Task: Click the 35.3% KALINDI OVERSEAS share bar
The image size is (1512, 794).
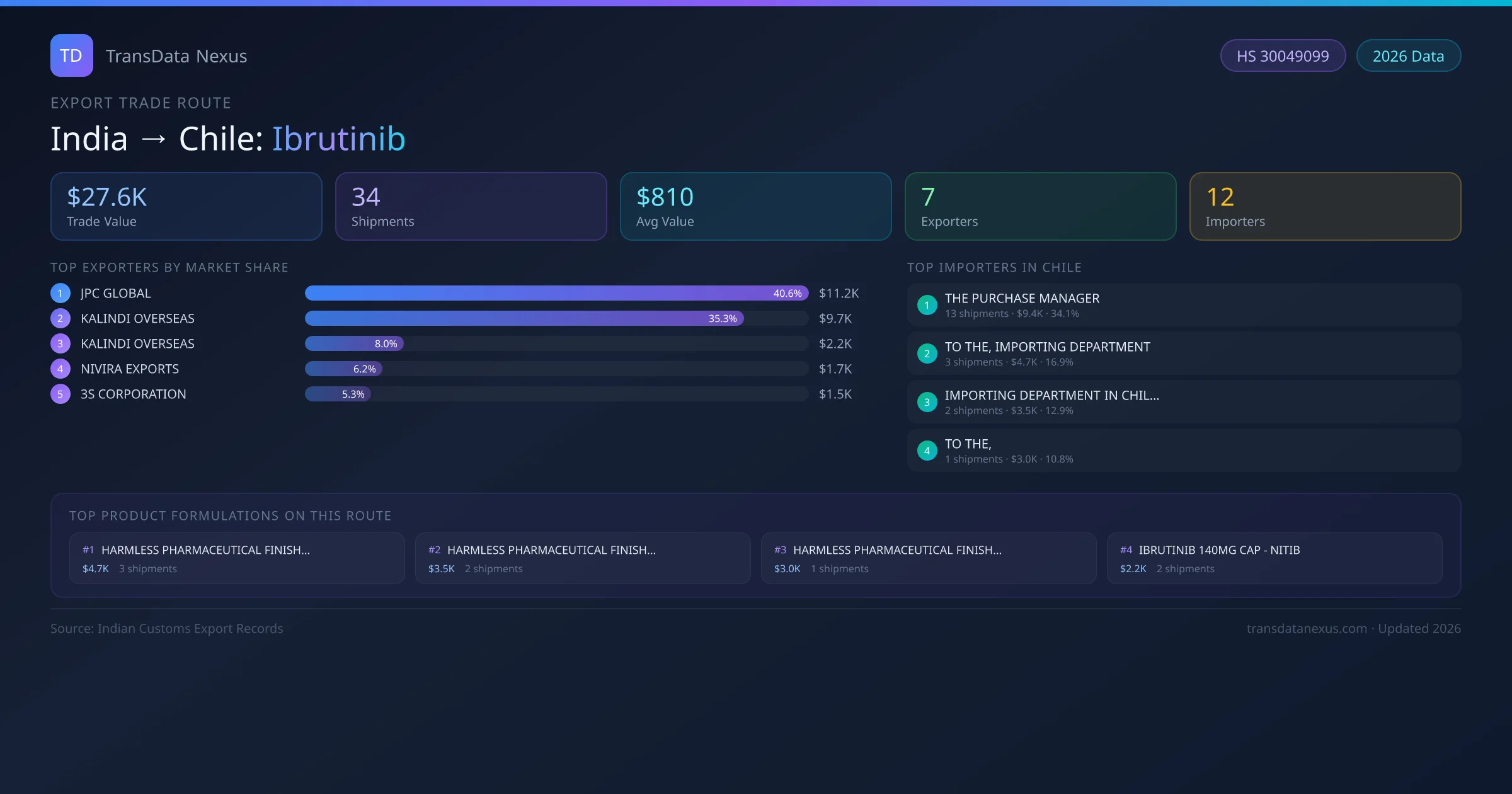Action: click(x=524, y=318)
